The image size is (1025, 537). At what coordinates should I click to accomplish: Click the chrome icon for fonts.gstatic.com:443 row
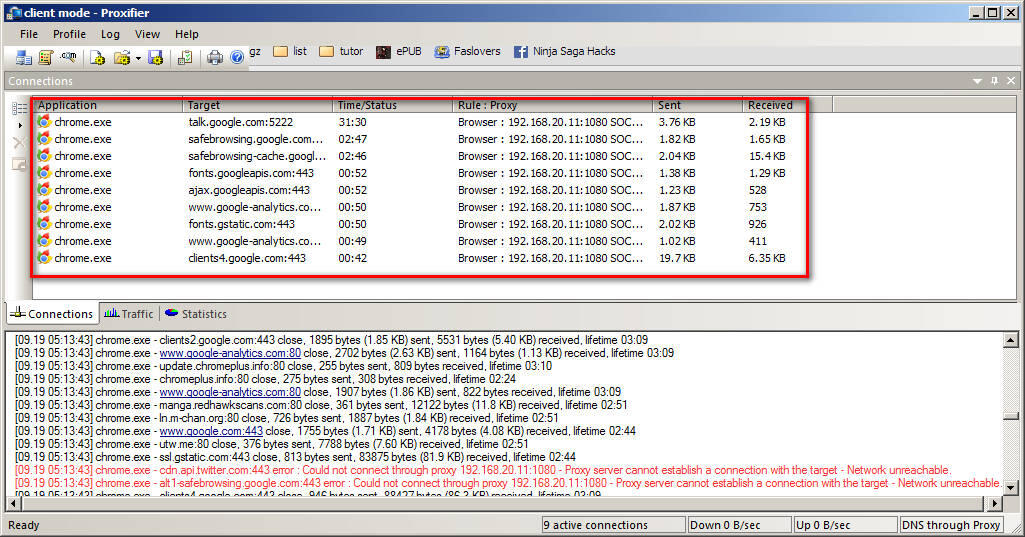tap(44, 224)
